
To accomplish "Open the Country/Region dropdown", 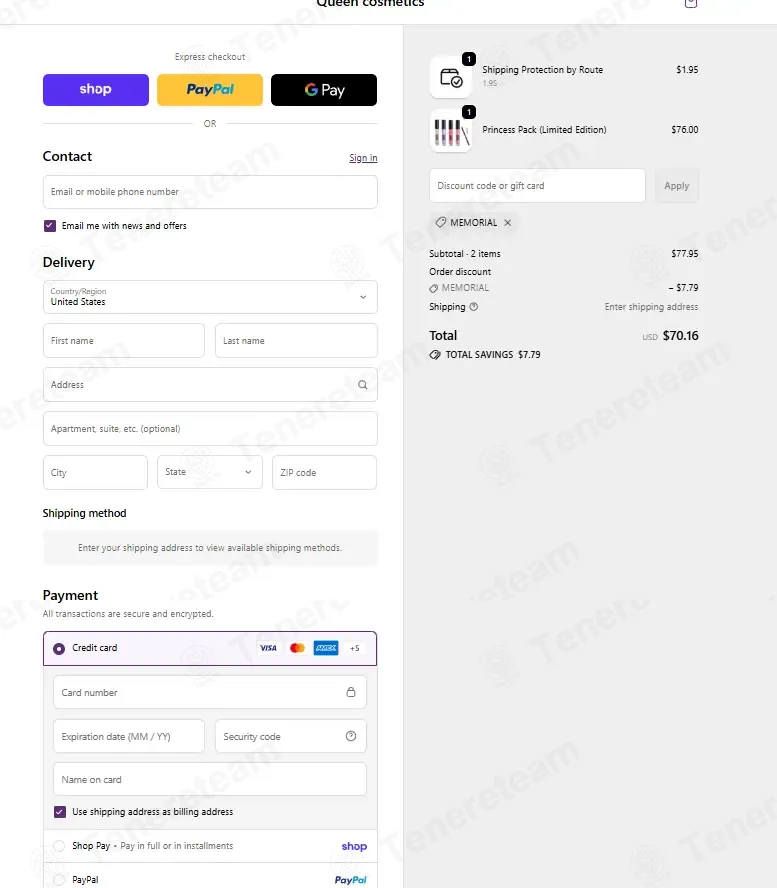I will point(210,297).
